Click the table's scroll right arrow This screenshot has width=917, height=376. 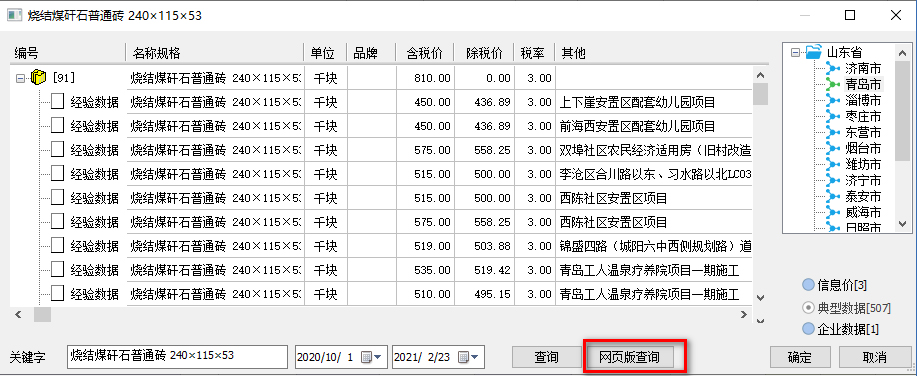(743, 315)
